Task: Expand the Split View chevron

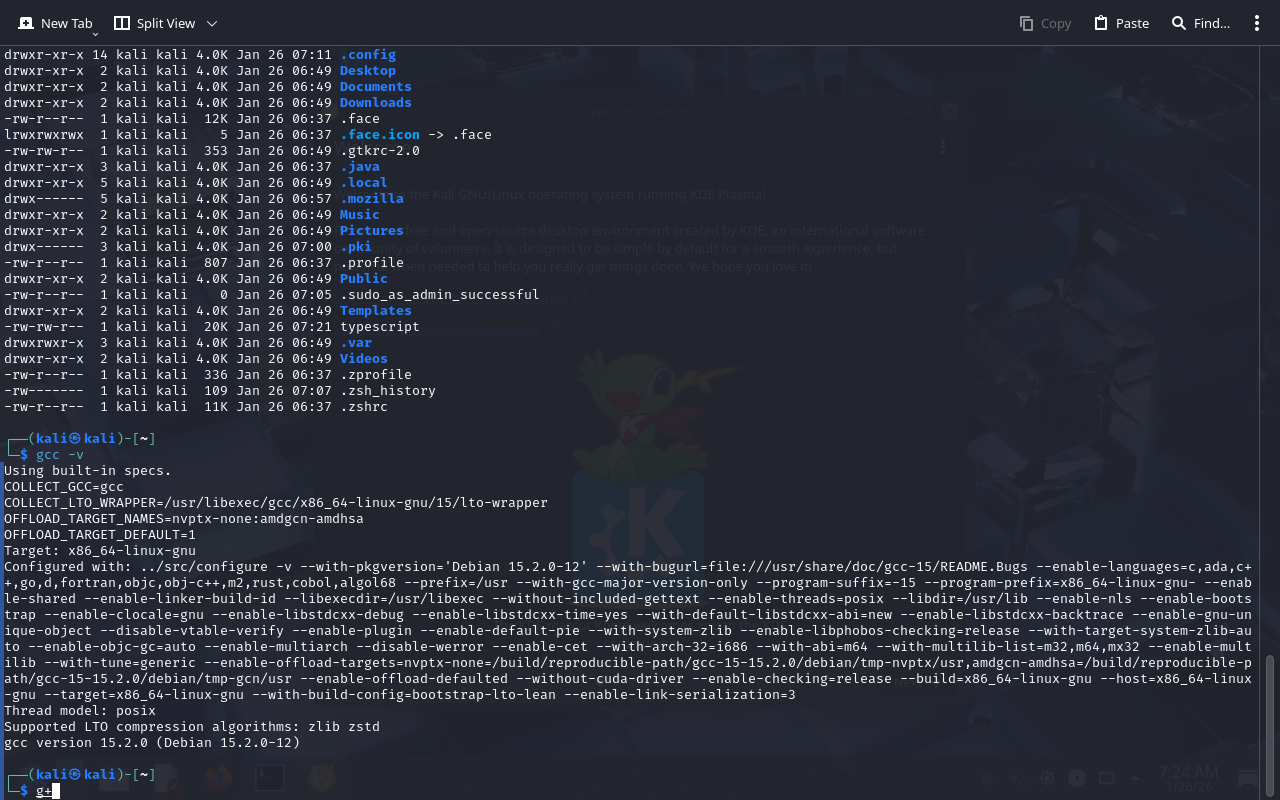Action: pos(212,23)
